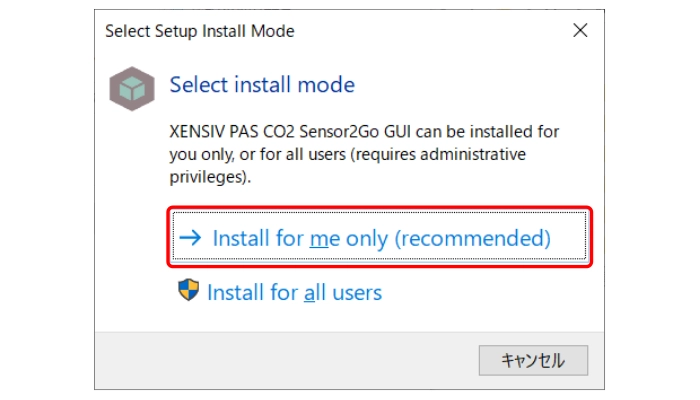Click the installer cube box icon
The height and width of the screenshot is (400, 700).
pos(132,88)
